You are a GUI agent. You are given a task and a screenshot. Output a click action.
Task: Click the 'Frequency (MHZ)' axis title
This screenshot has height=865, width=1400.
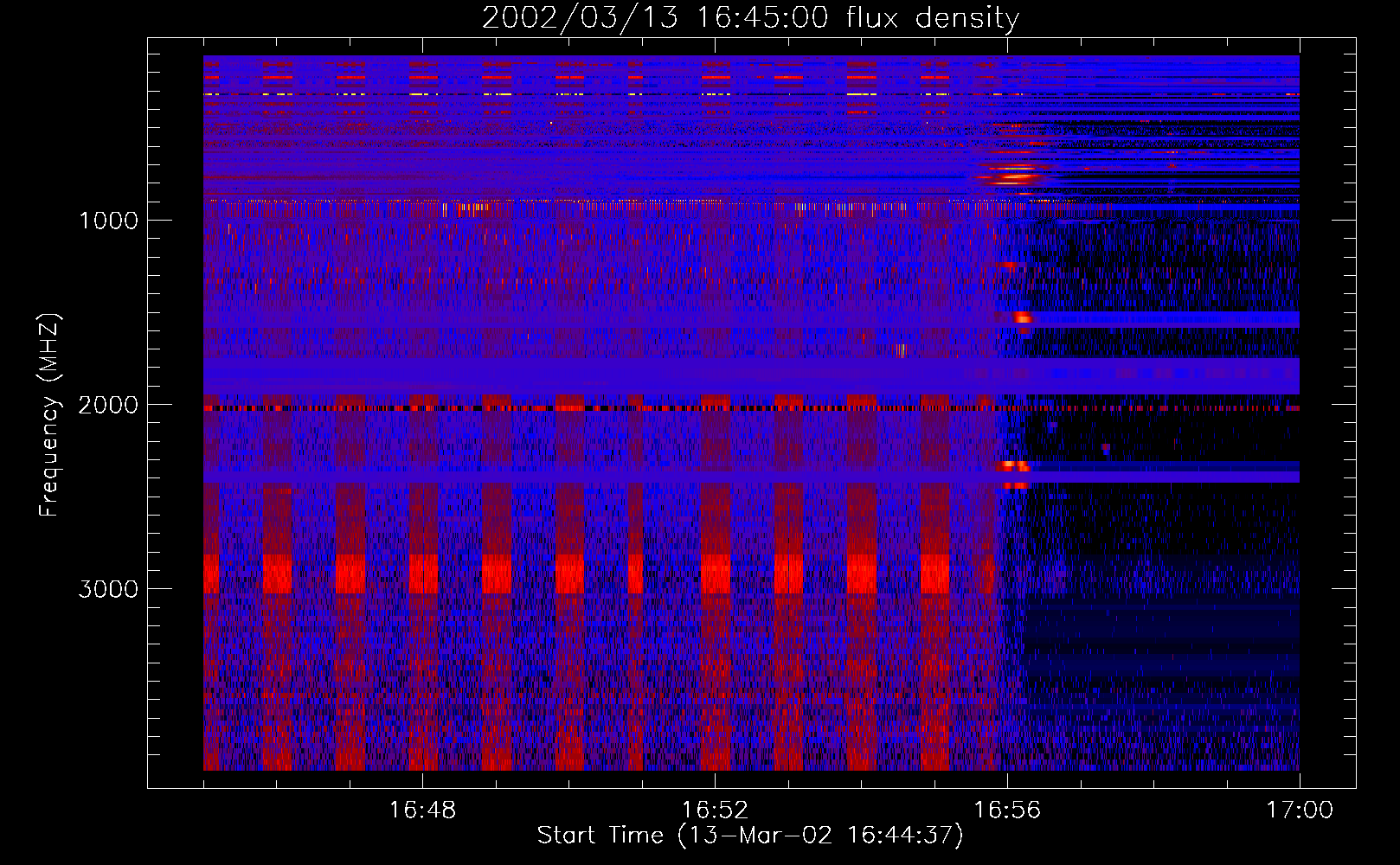pyautogui.click(x=49, y=415)
